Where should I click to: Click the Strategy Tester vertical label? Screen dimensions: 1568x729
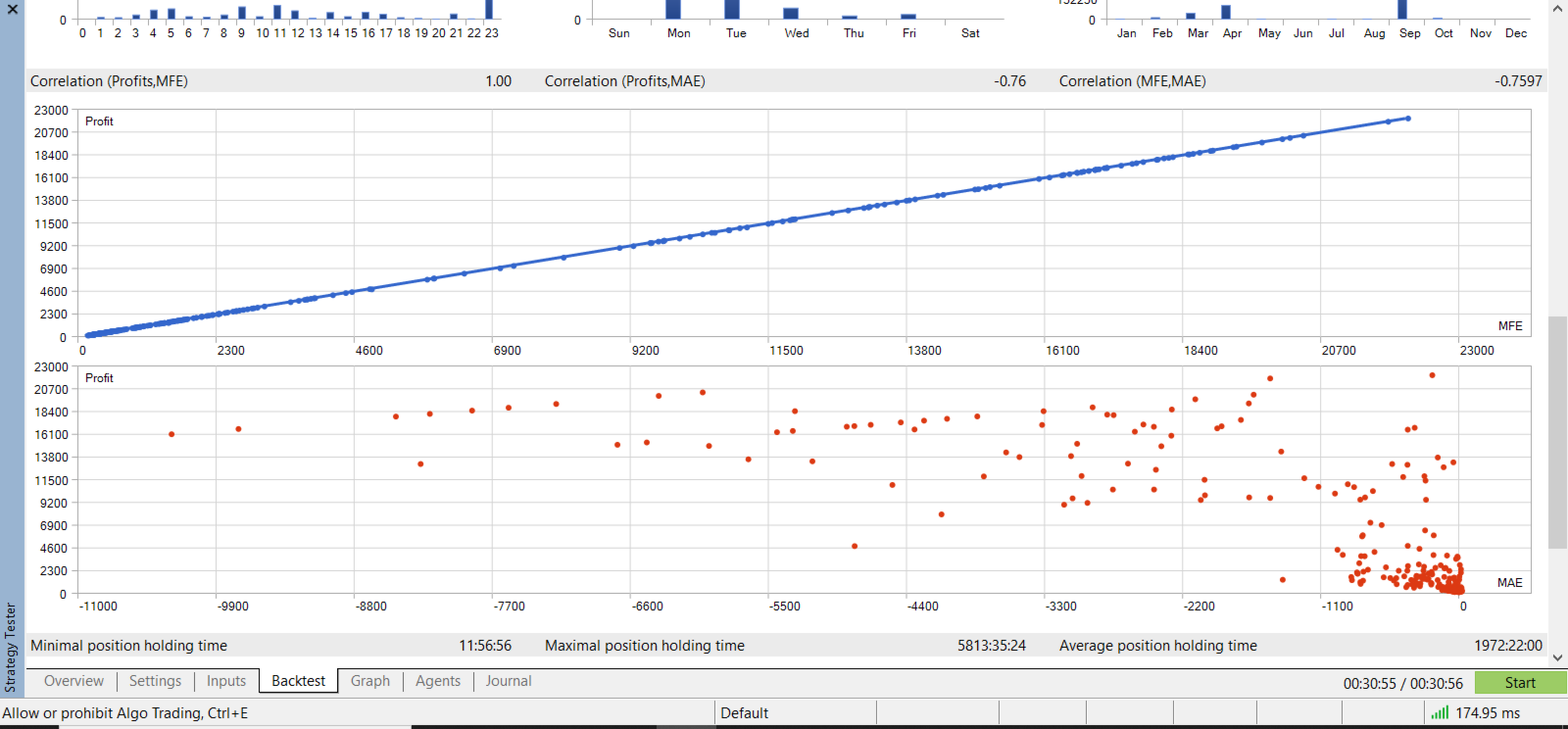[11, 649]
